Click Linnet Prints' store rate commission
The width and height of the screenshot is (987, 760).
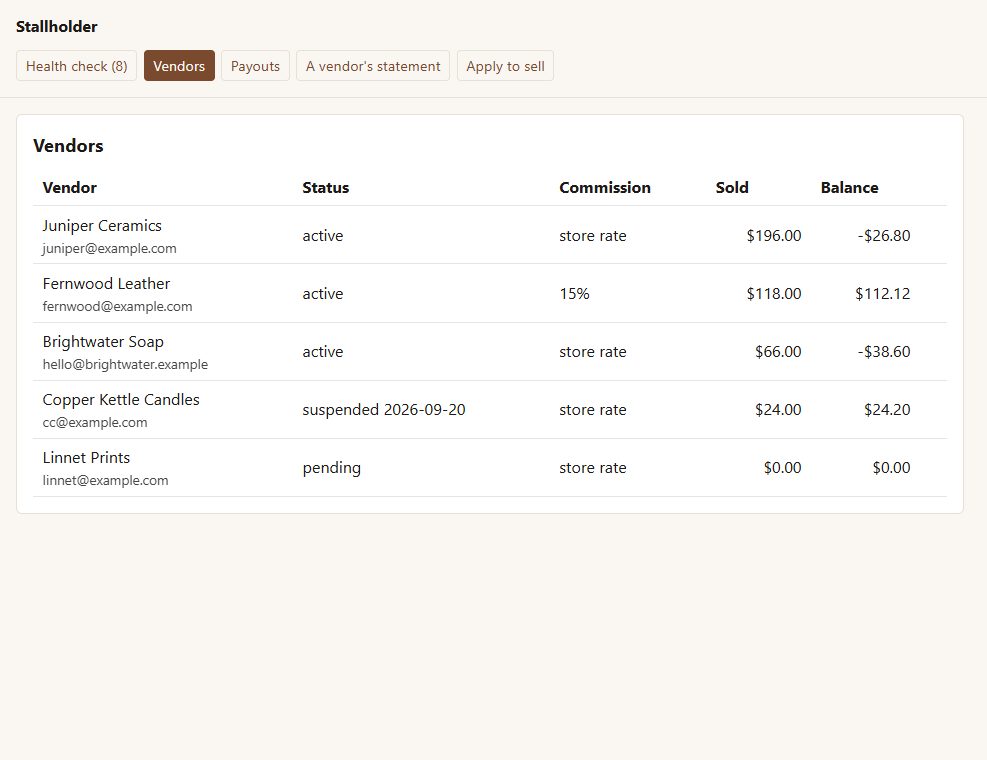tap(593, 468)
